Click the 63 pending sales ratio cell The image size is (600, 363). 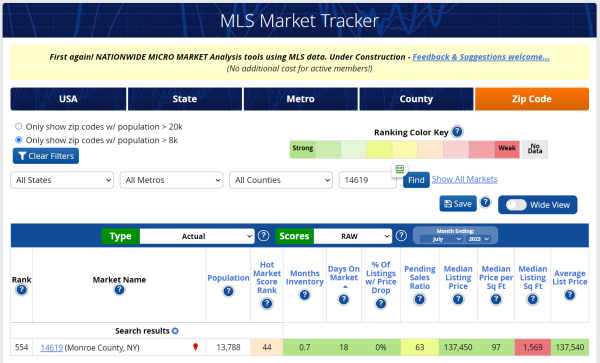(420, 347)
